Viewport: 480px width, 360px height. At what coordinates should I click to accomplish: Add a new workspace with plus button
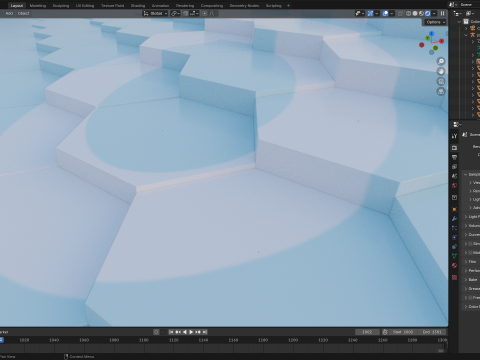pyautogui.click(x=288, y=6)
